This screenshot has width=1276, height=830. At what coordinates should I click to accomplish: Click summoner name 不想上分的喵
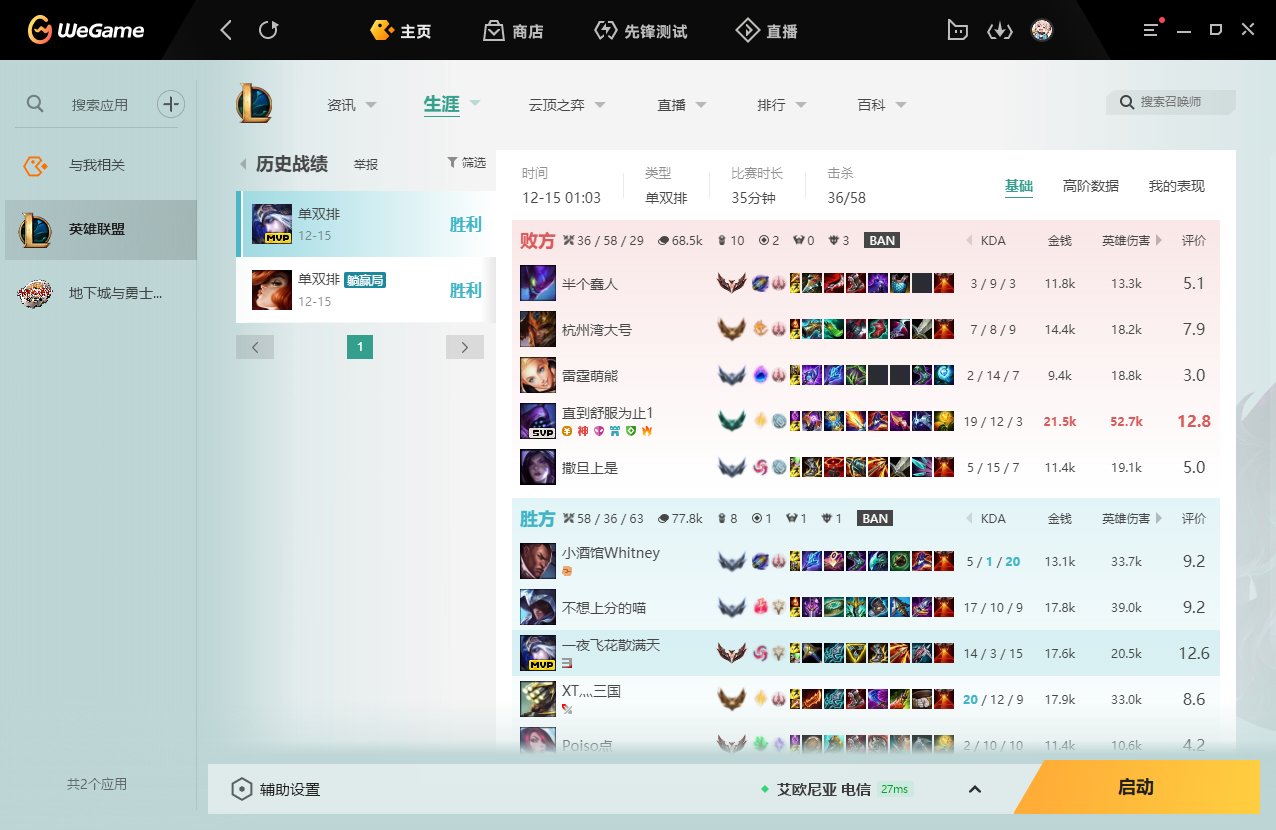pyautogui.click(x=604, y=608)
